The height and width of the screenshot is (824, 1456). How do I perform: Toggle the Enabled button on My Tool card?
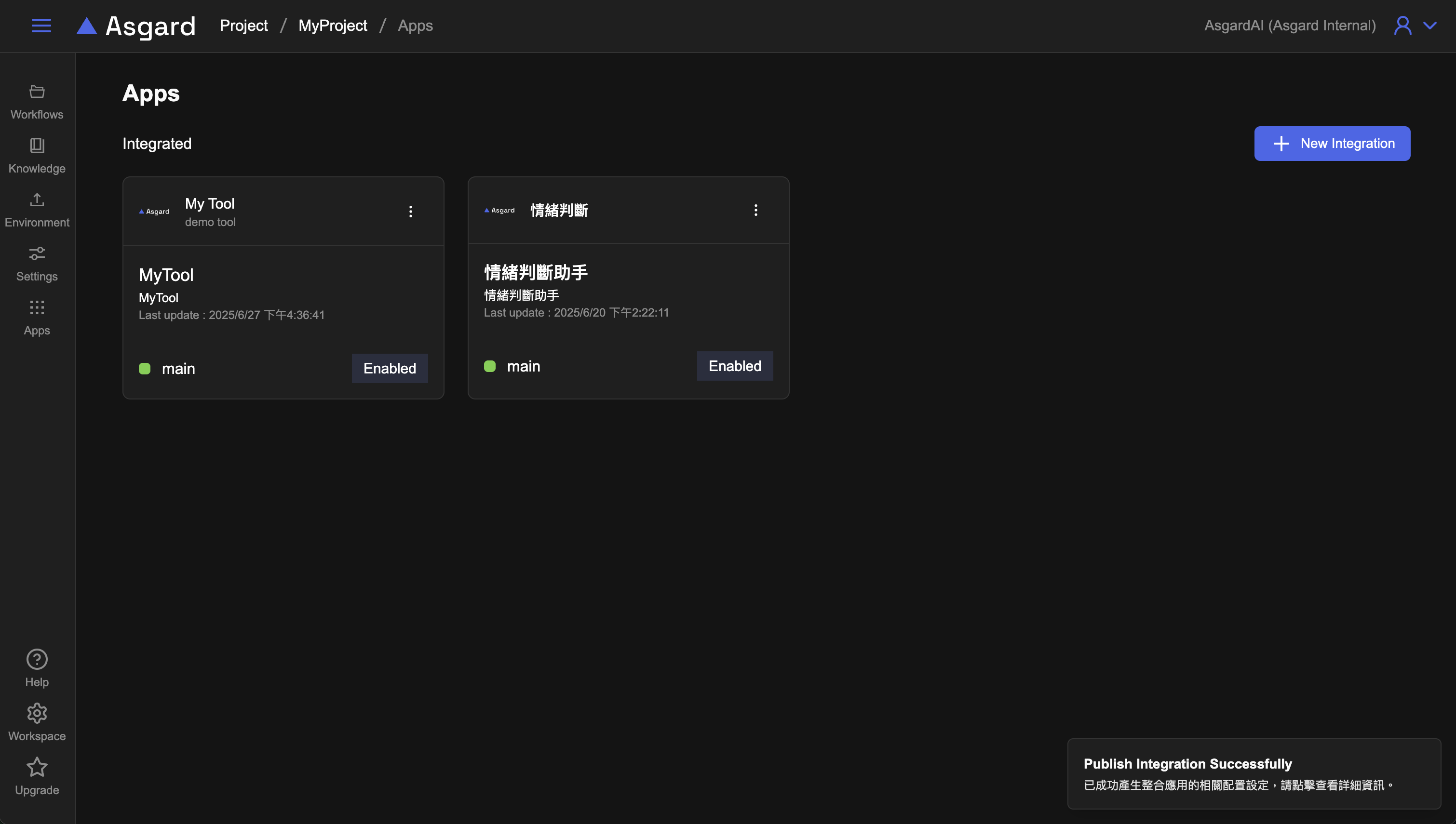coord(390,369)
